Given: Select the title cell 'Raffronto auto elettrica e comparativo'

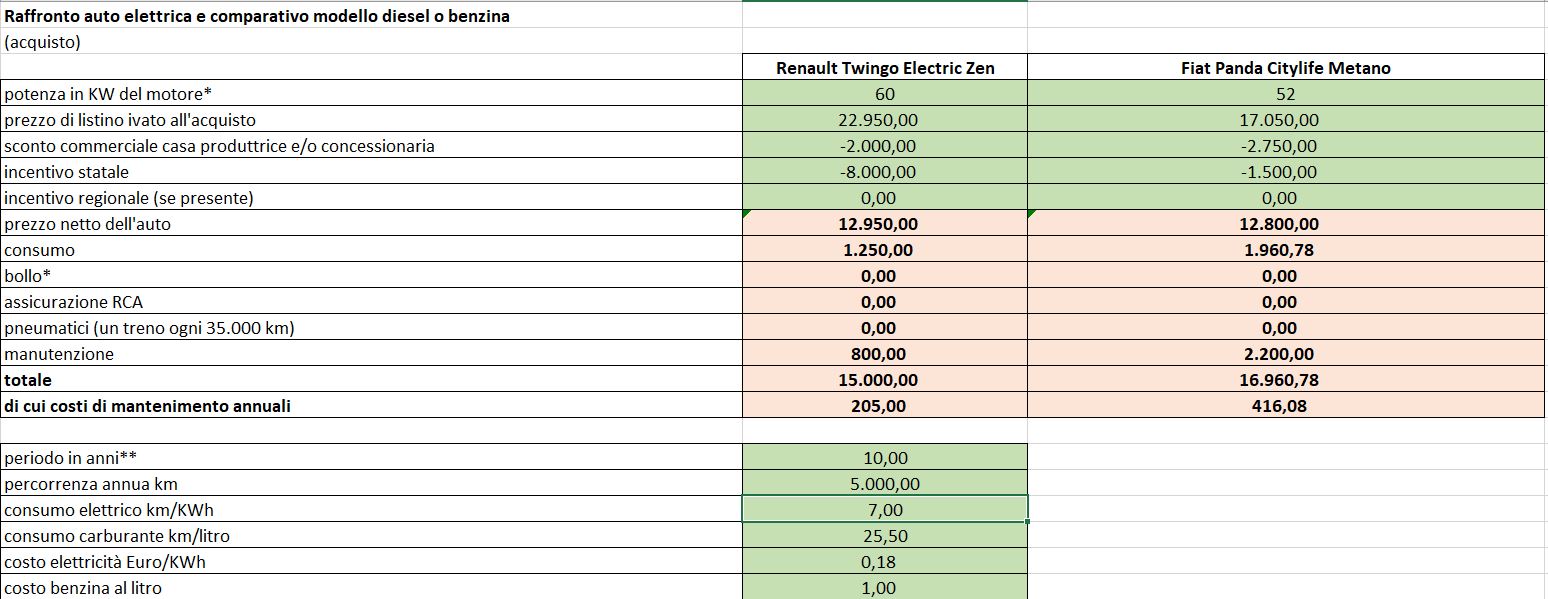Looking at the screenshot, I should (371, 16).
